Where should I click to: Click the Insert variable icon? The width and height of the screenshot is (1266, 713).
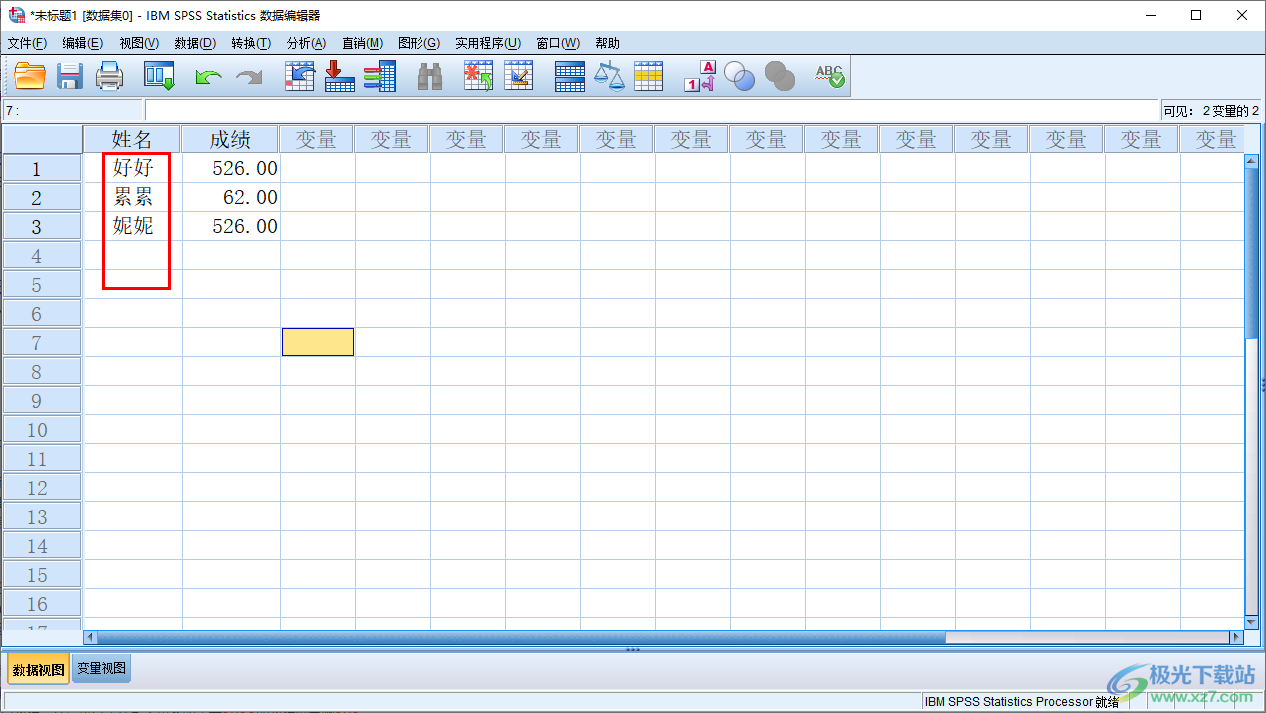(518, 76)
